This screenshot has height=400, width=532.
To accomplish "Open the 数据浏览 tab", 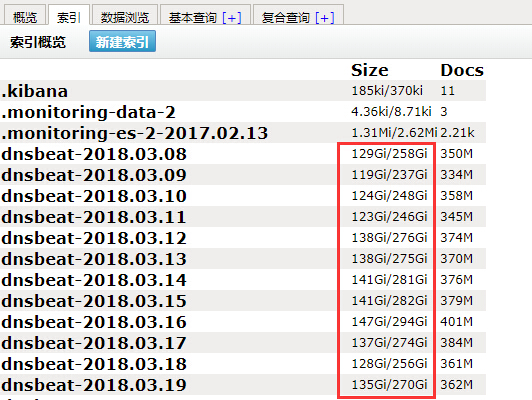I will (x=125, y=17).
